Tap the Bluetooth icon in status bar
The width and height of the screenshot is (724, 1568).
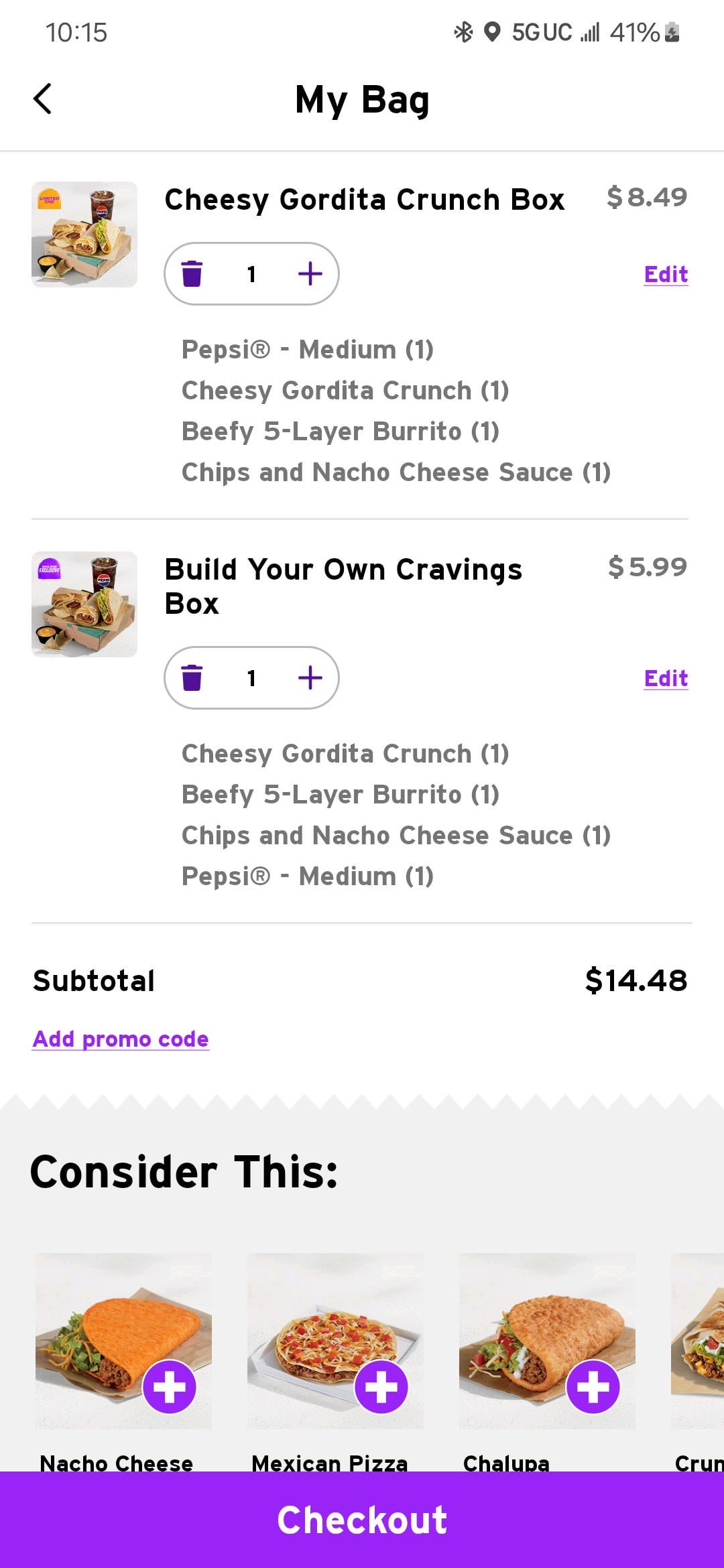point(463,32)
